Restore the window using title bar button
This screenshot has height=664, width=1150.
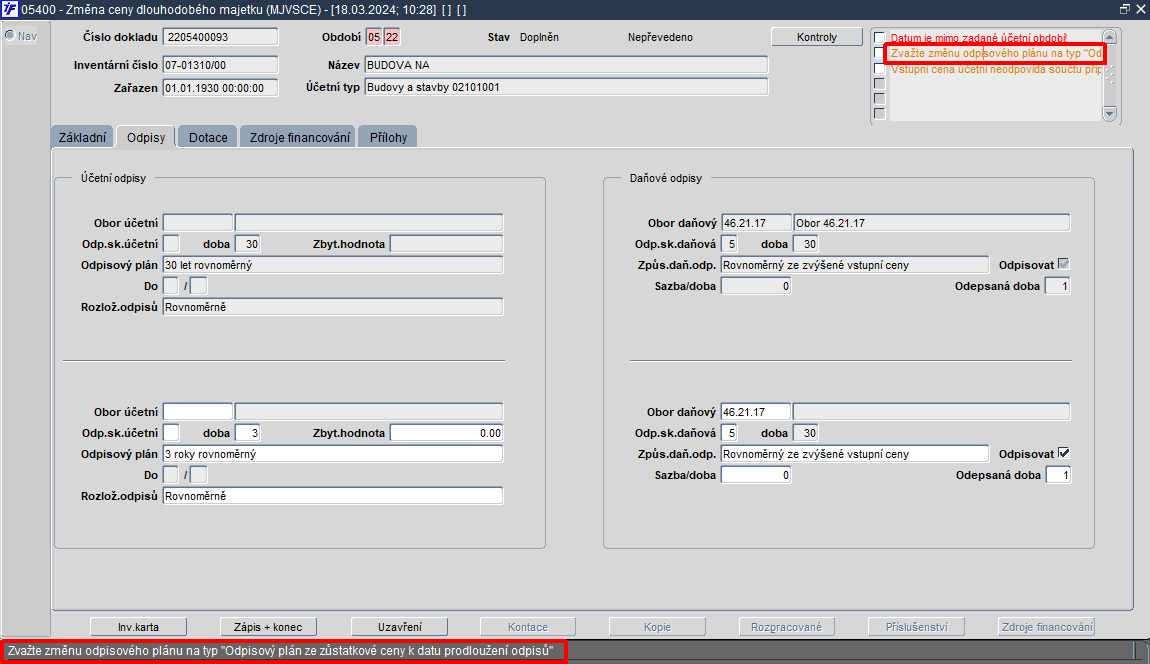tap(1124, 9)
